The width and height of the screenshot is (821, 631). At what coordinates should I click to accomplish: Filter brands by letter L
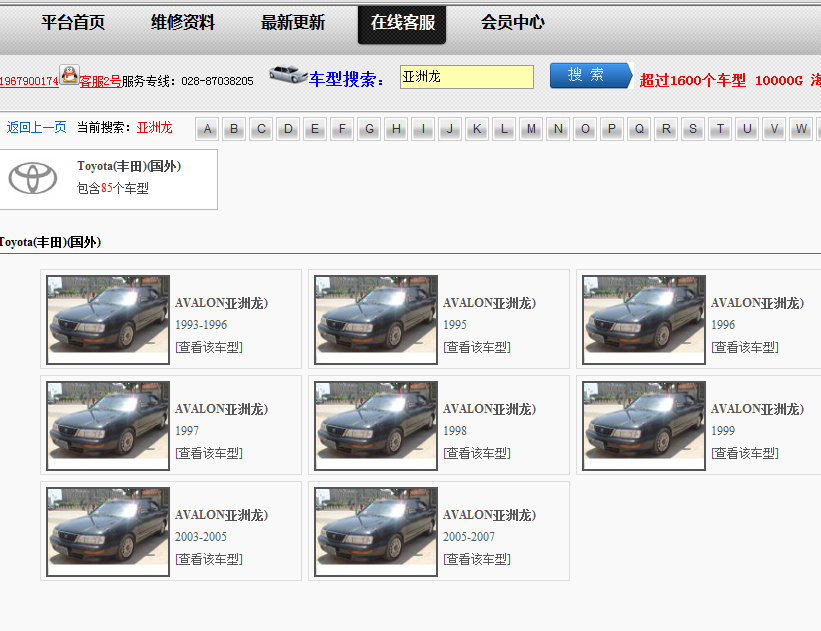[x=504, y=129]
